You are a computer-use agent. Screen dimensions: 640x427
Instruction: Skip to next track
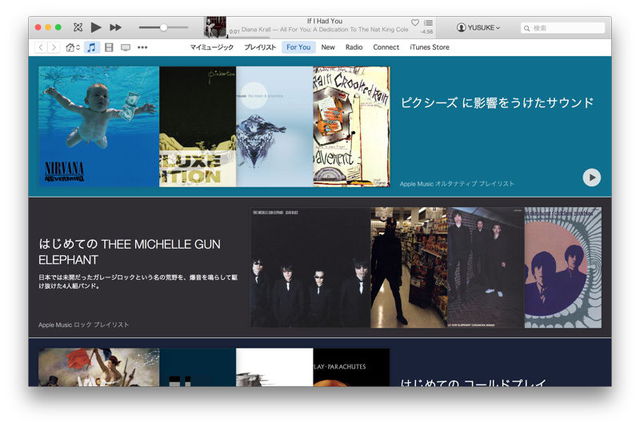pos(115,27)
